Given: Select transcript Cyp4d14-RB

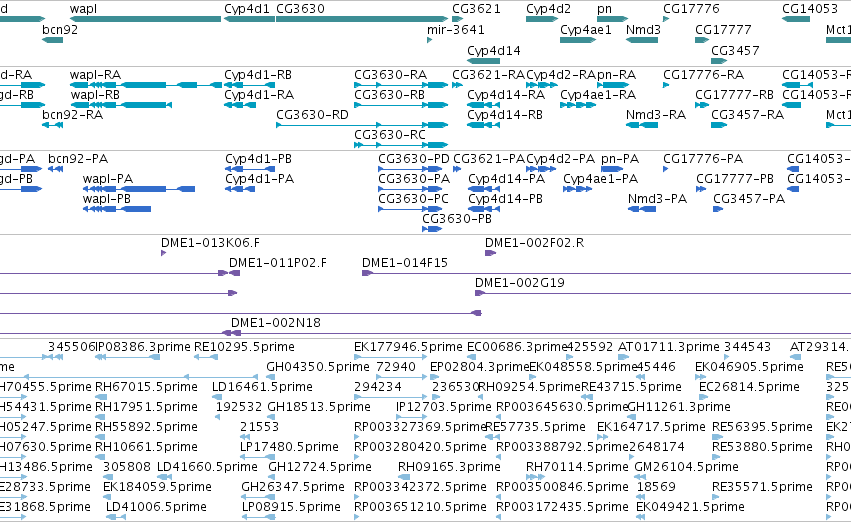Looking at the screenshot, I should 505,114.
